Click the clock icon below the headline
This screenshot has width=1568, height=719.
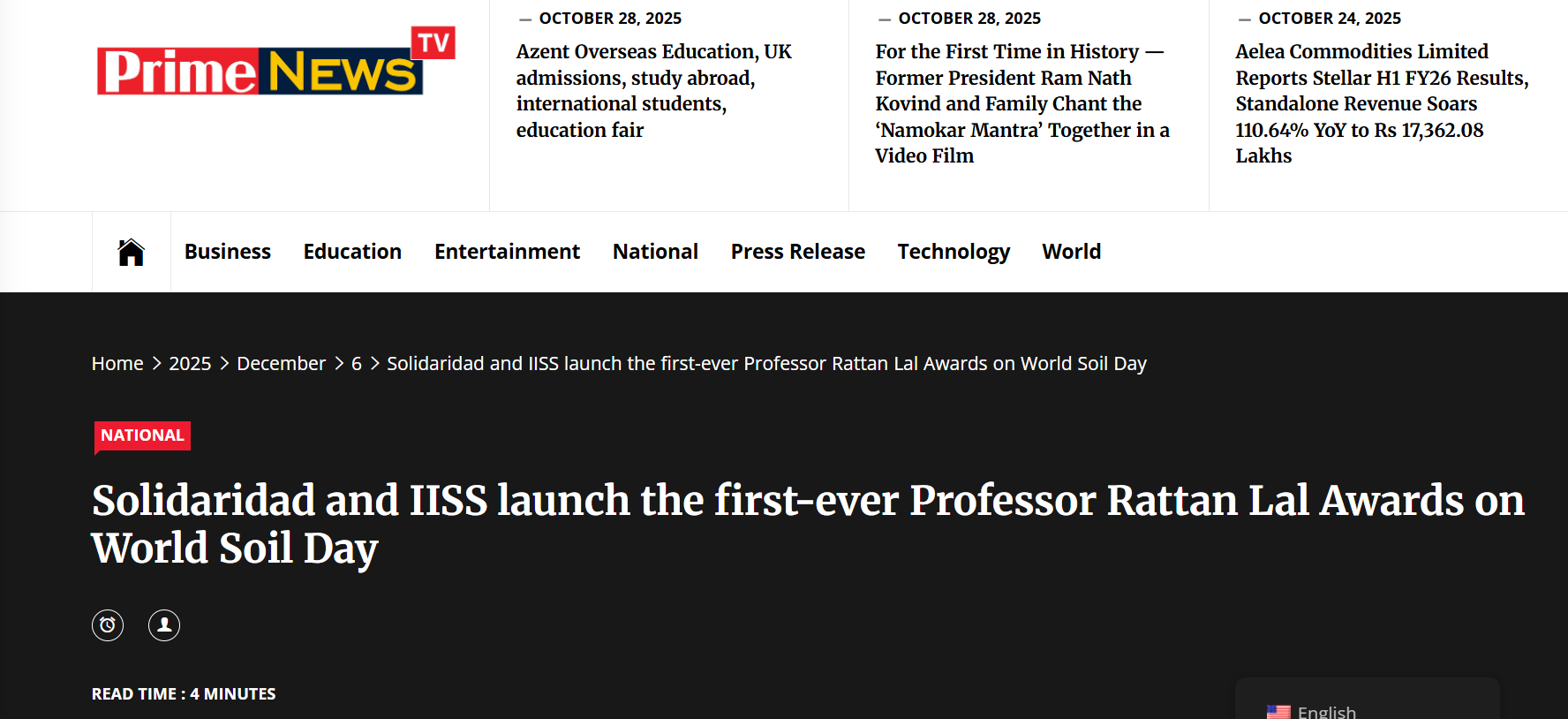pos(108,625)
